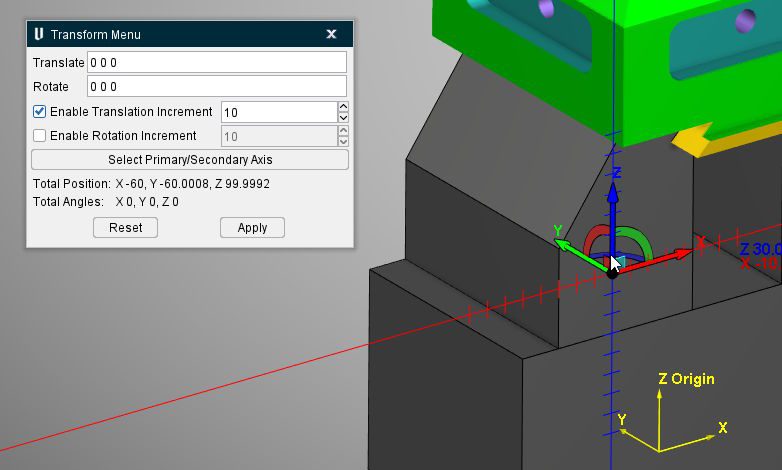Enable the Rotation Increment checkbox
Viewport: 782px width, 470px height.
click(40, 136)
